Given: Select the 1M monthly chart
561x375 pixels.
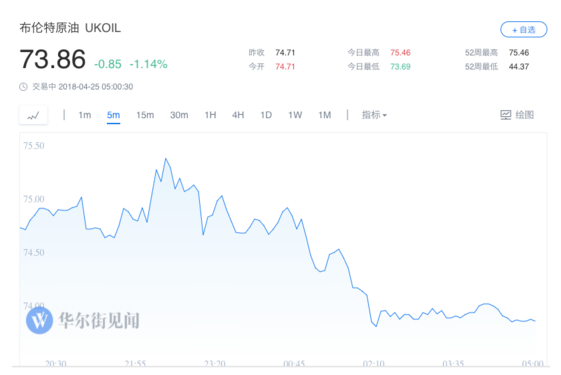Looking at the screenshot, I should point(325,115).
